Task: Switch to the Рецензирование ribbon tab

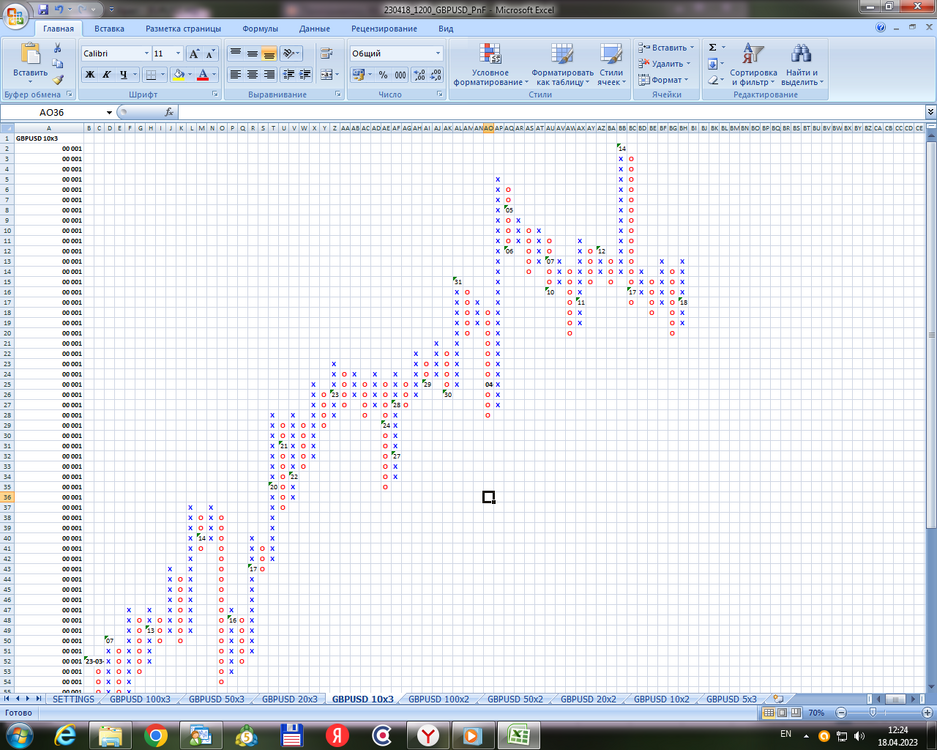Action: (x=384, y=29)
